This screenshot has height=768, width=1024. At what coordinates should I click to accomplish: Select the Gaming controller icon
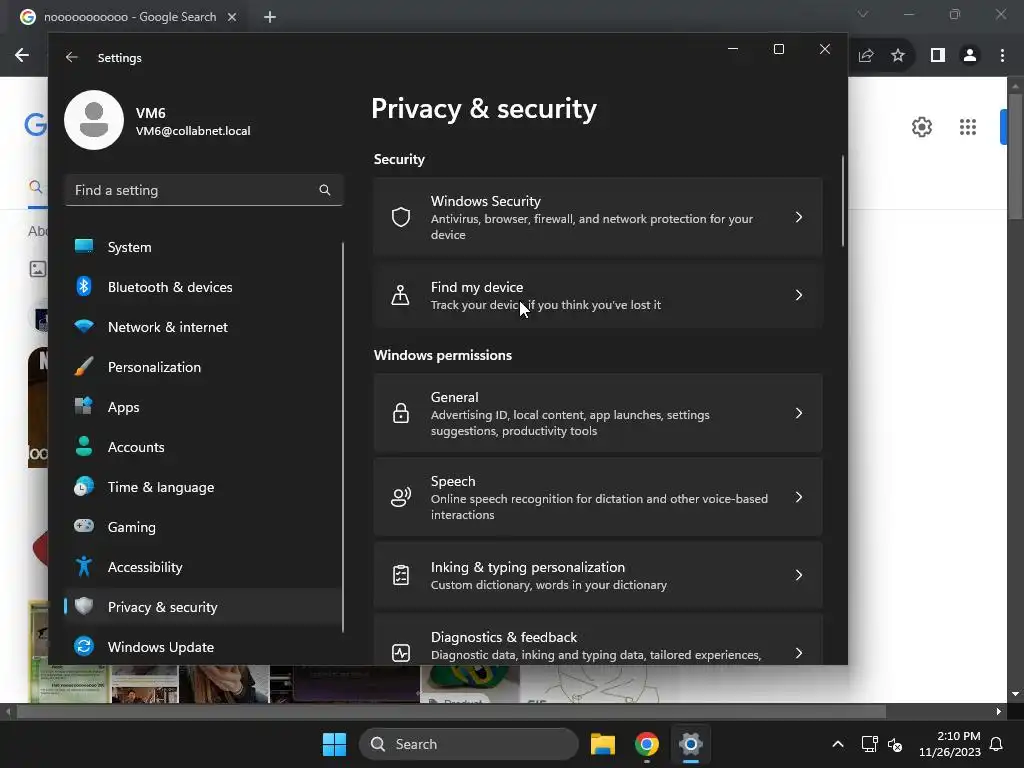pyautogui.click(x=84, y=526)
